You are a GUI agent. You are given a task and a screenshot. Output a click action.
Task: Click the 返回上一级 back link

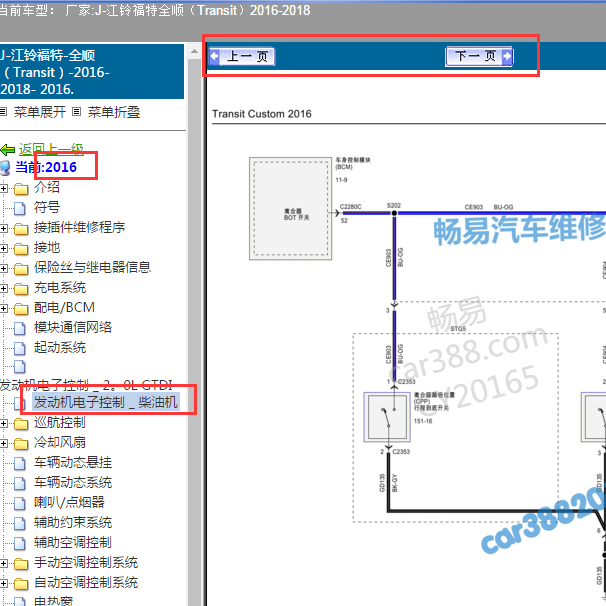point(51,149)
